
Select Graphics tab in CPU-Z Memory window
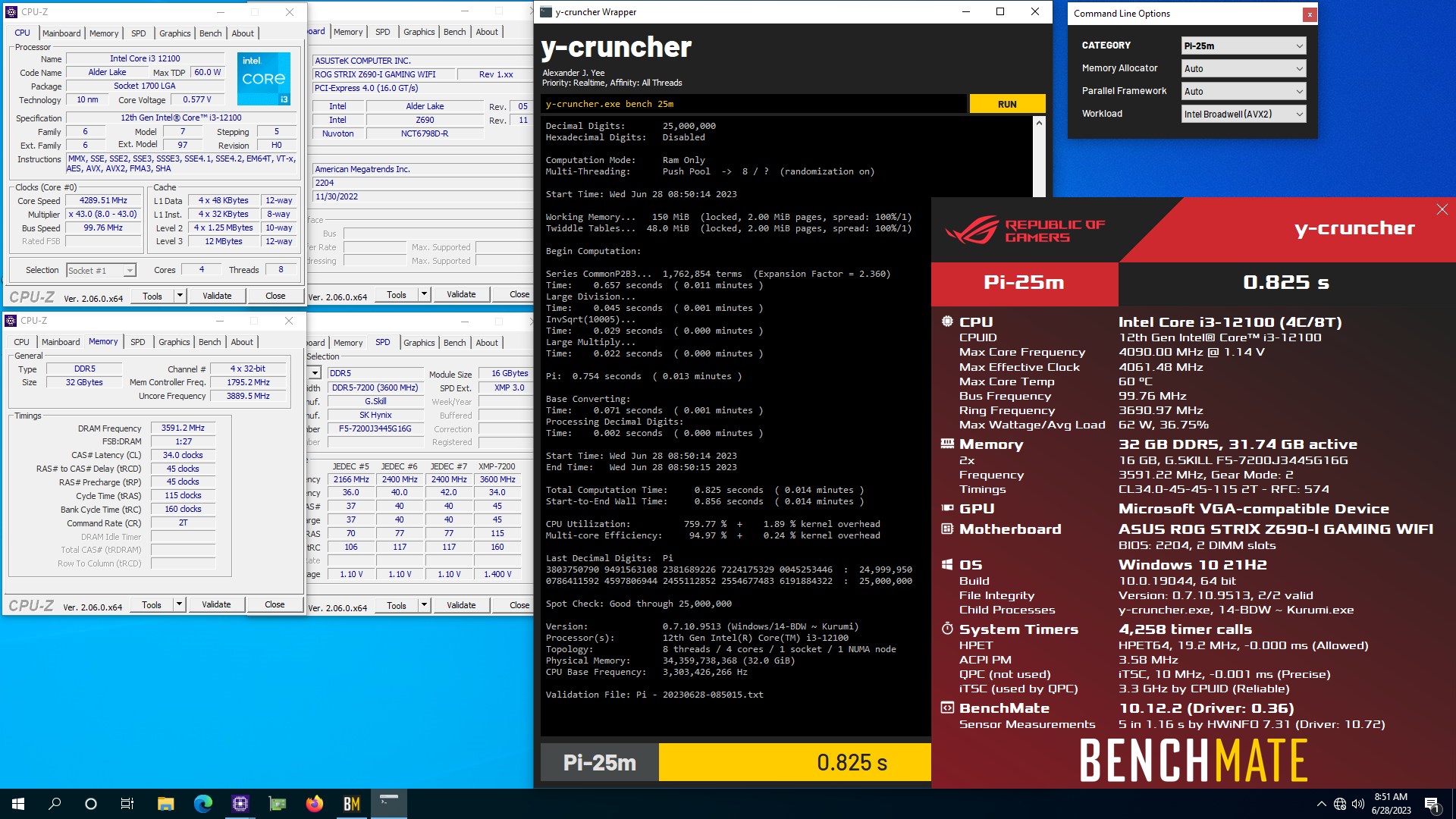coord(174,342)
